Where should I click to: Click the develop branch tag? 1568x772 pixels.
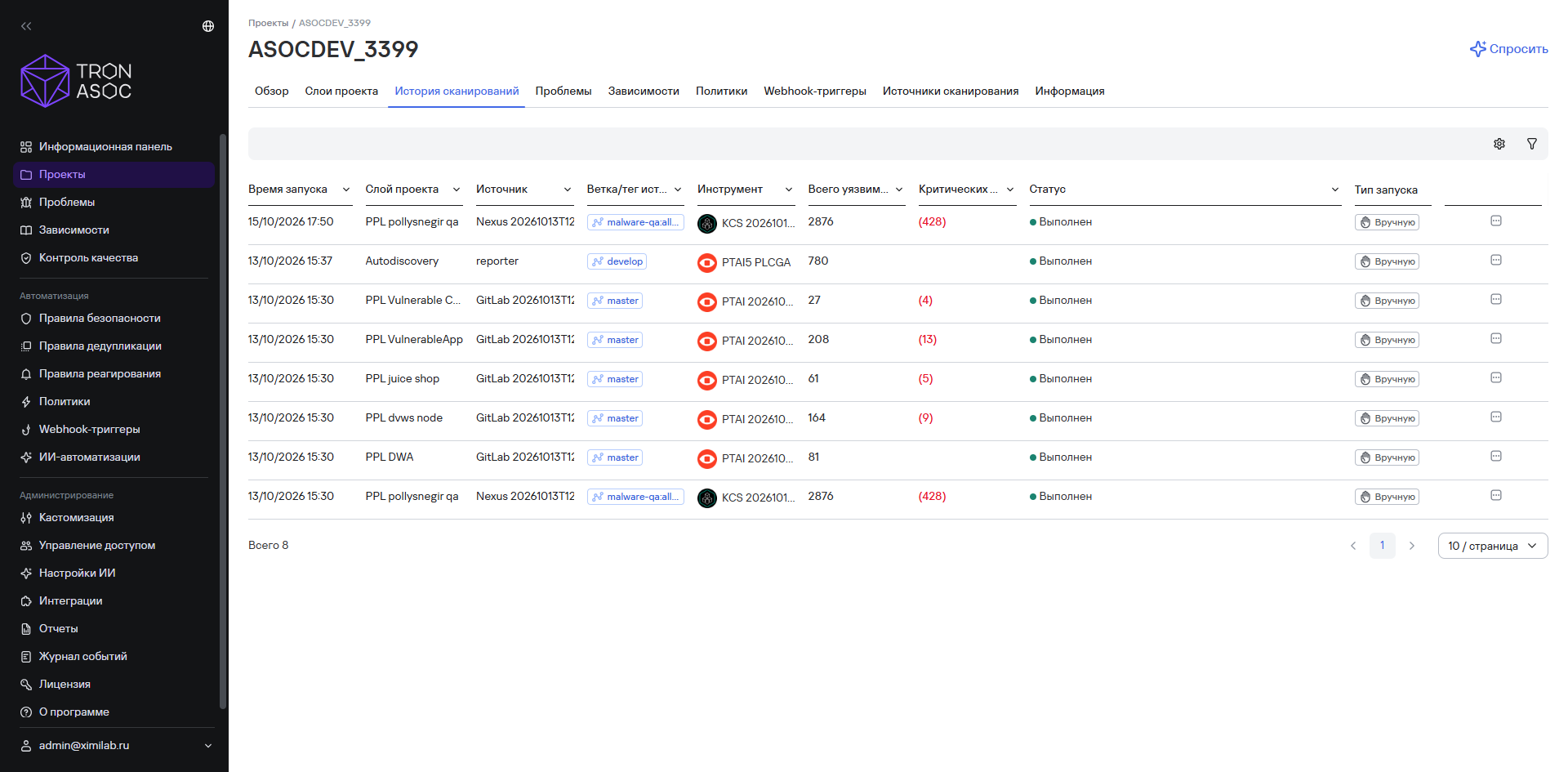(x=617, y=261)
